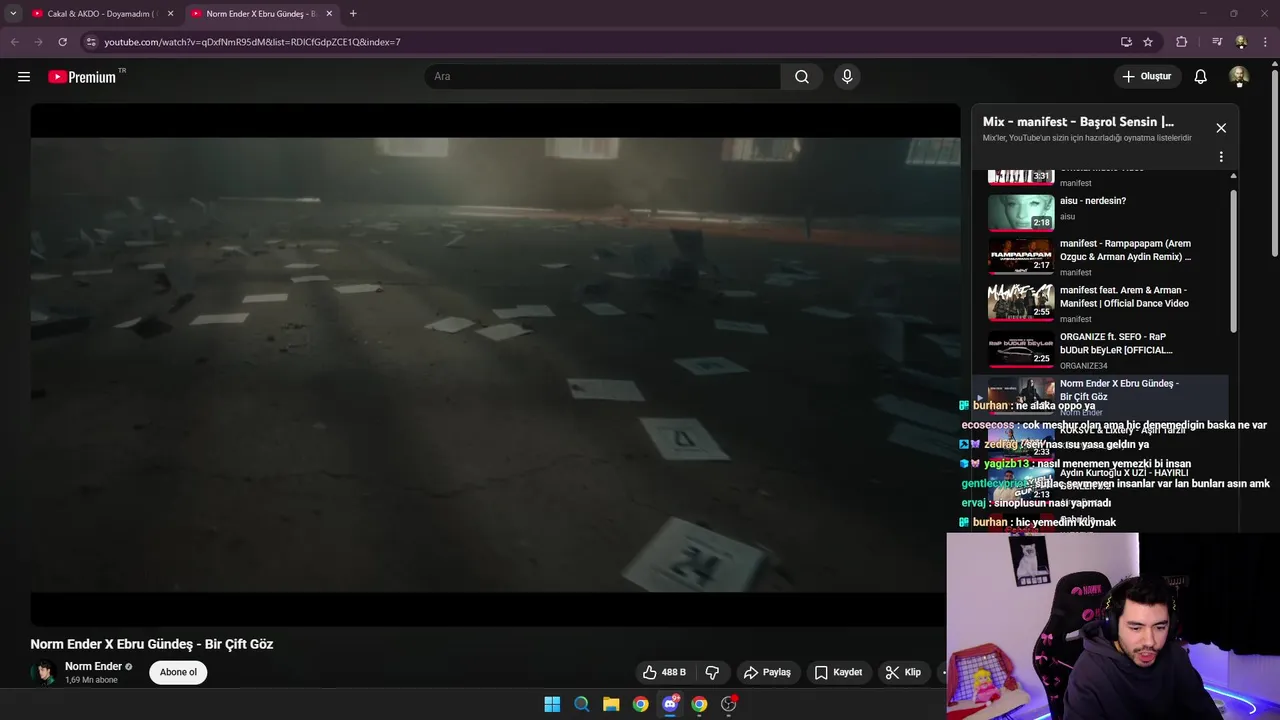Open the Norm Ender channel name link

click(93, 666)
